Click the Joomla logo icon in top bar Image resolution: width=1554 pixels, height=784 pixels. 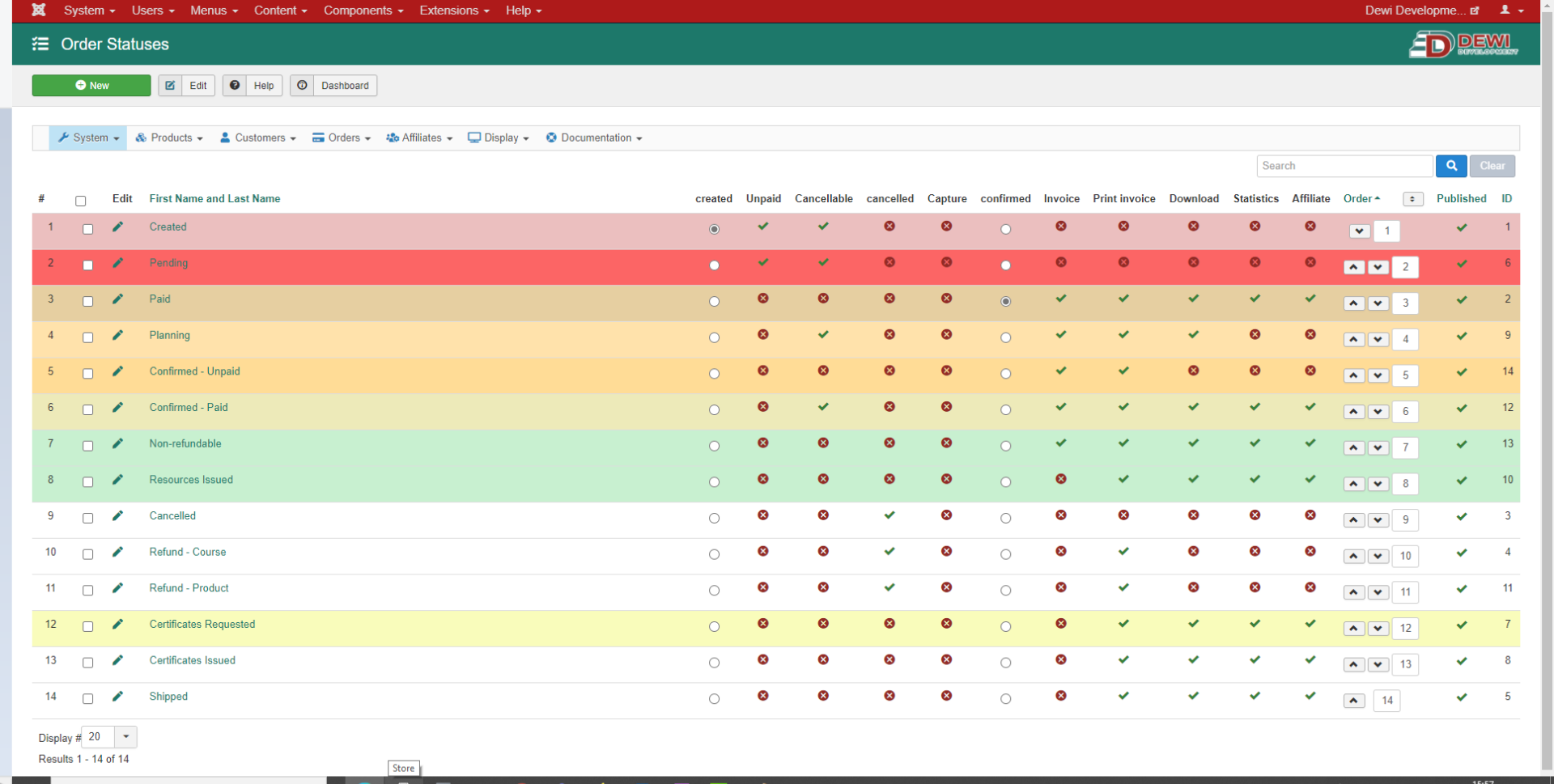click(38, 11)
